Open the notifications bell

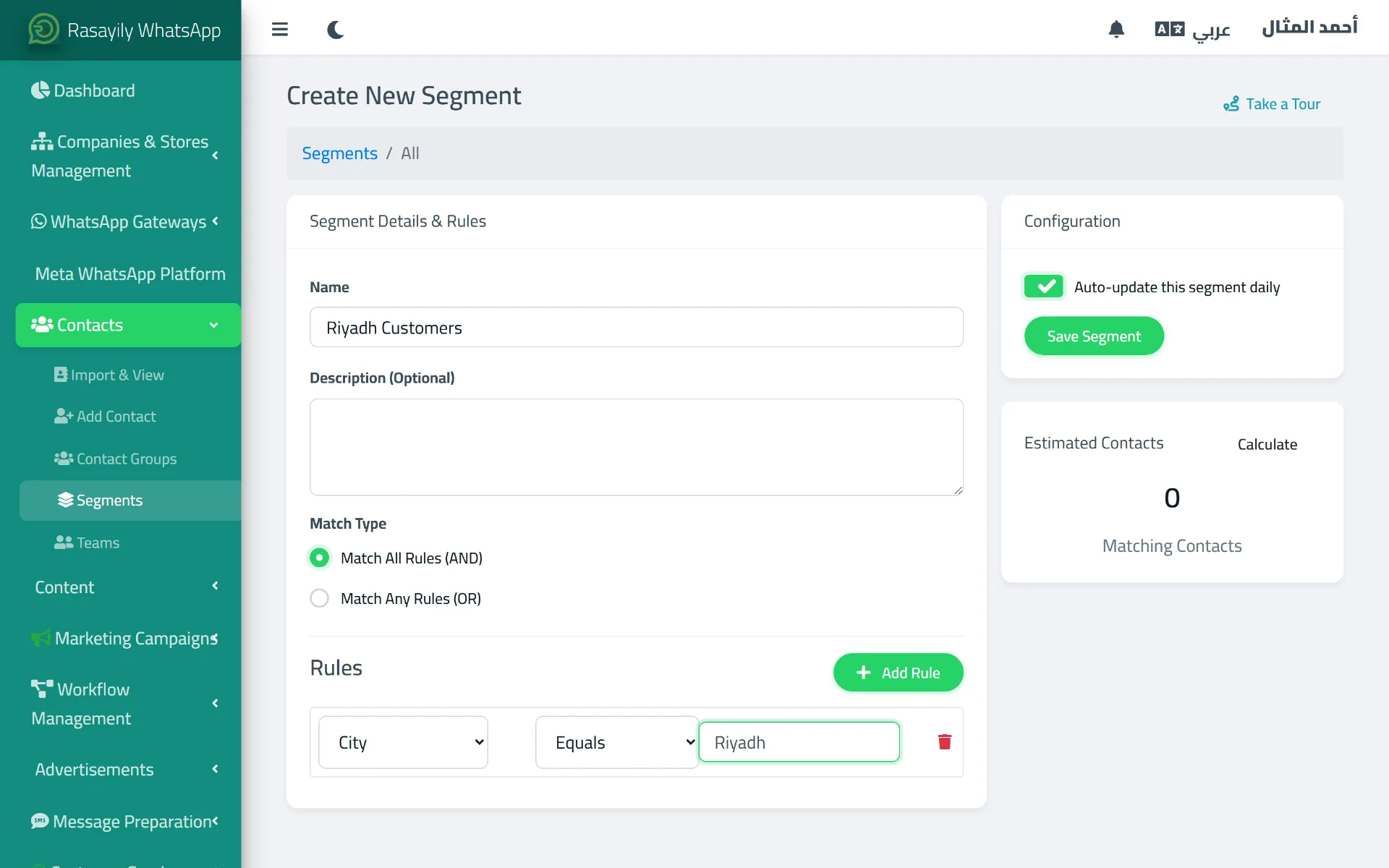coord(1116,29)
